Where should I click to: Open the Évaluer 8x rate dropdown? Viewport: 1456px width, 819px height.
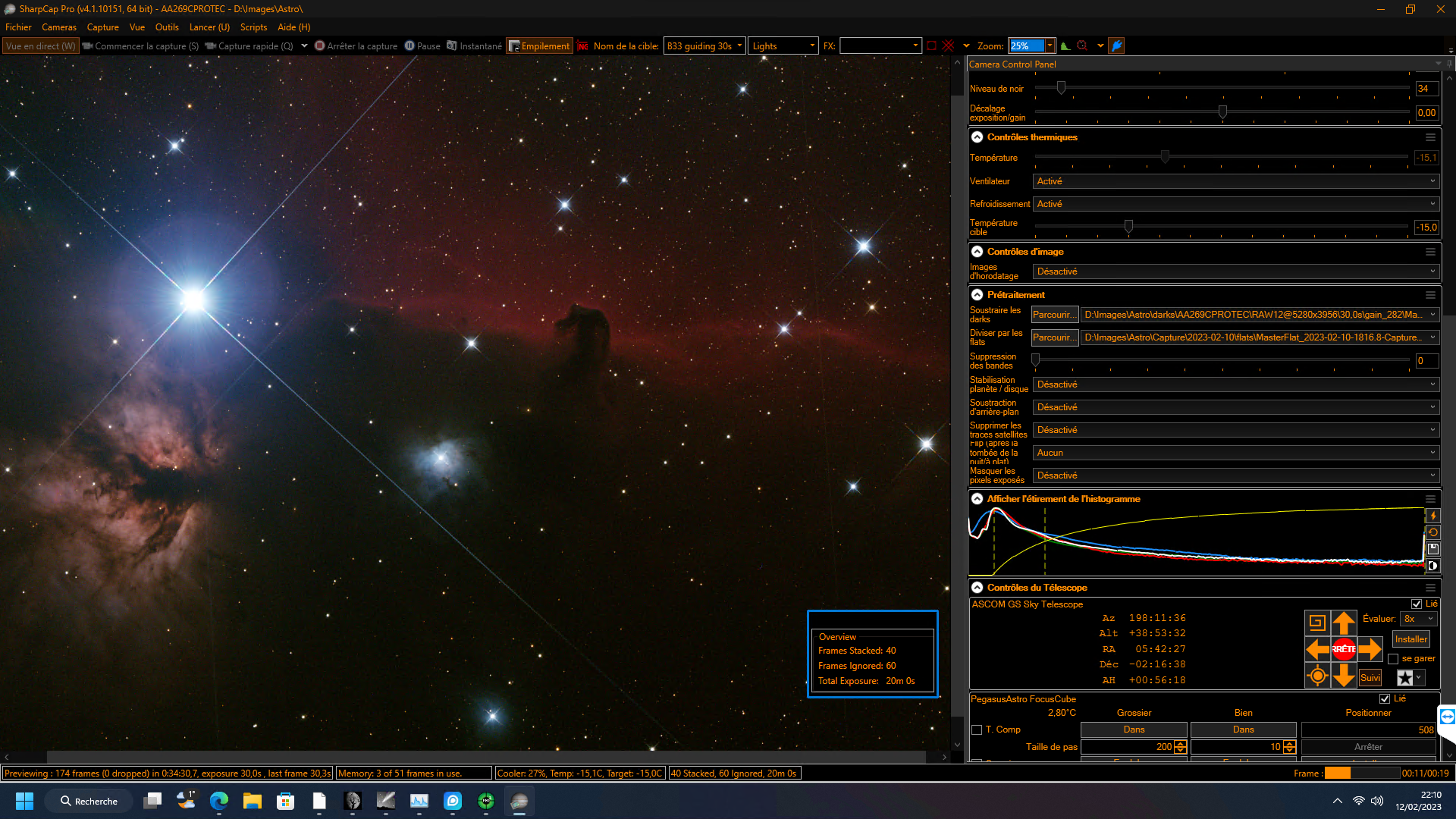click(x=1418, y=619)
